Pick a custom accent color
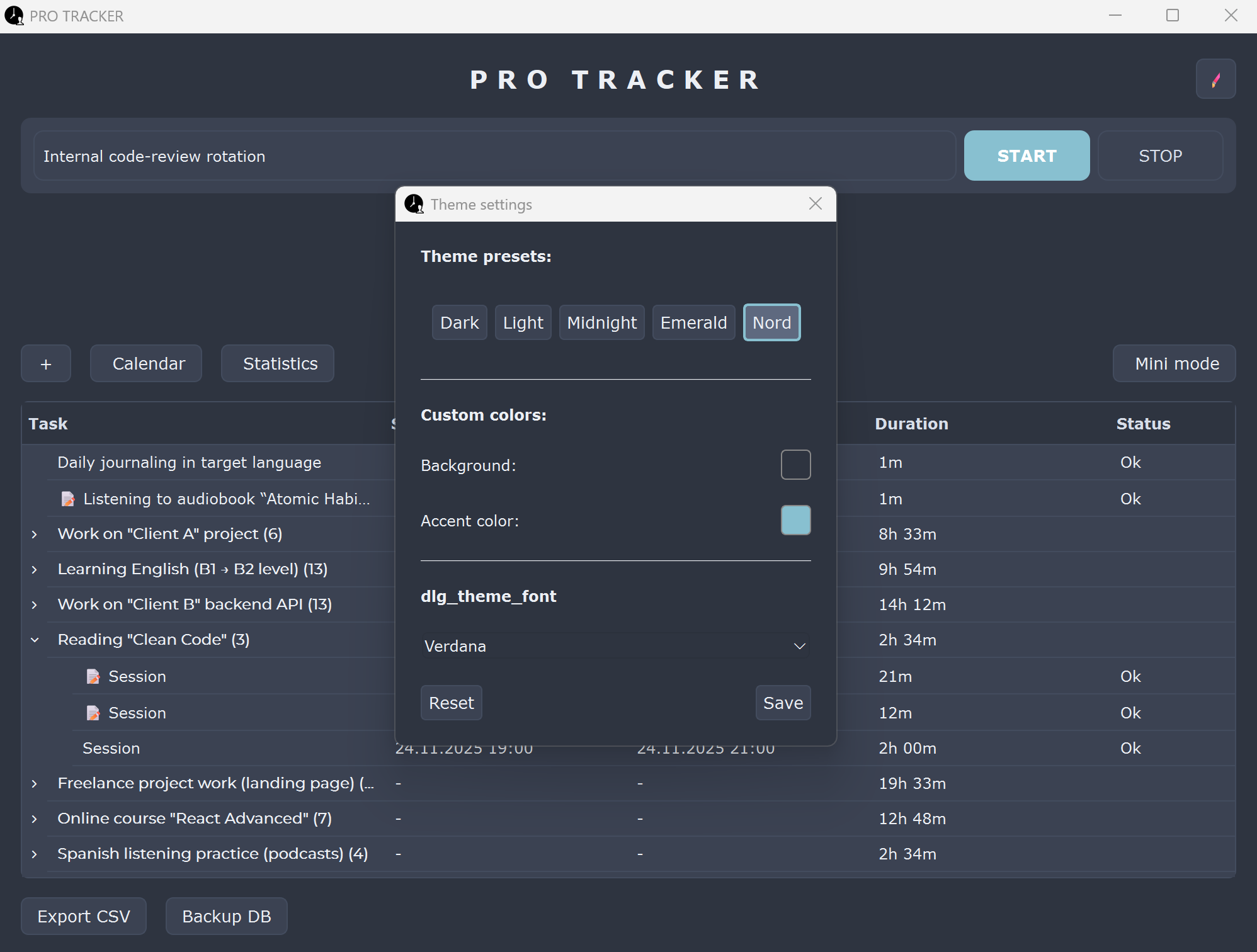Viewport: 1257px width, 952px height. (x=795, y=520)
